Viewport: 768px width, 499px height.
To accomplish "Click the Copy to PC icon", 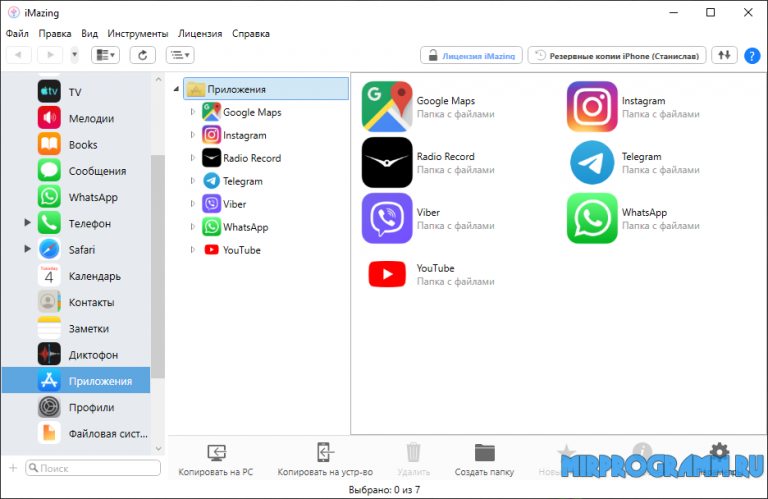I will click(x=215, y=452).
